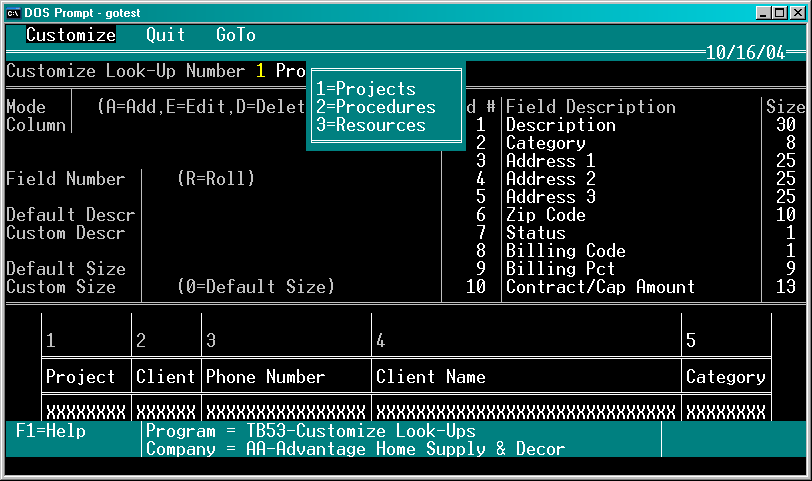The image size is (812, 481).
Task: Click the Look-Up Number value 1
Action: pos(260,71)
